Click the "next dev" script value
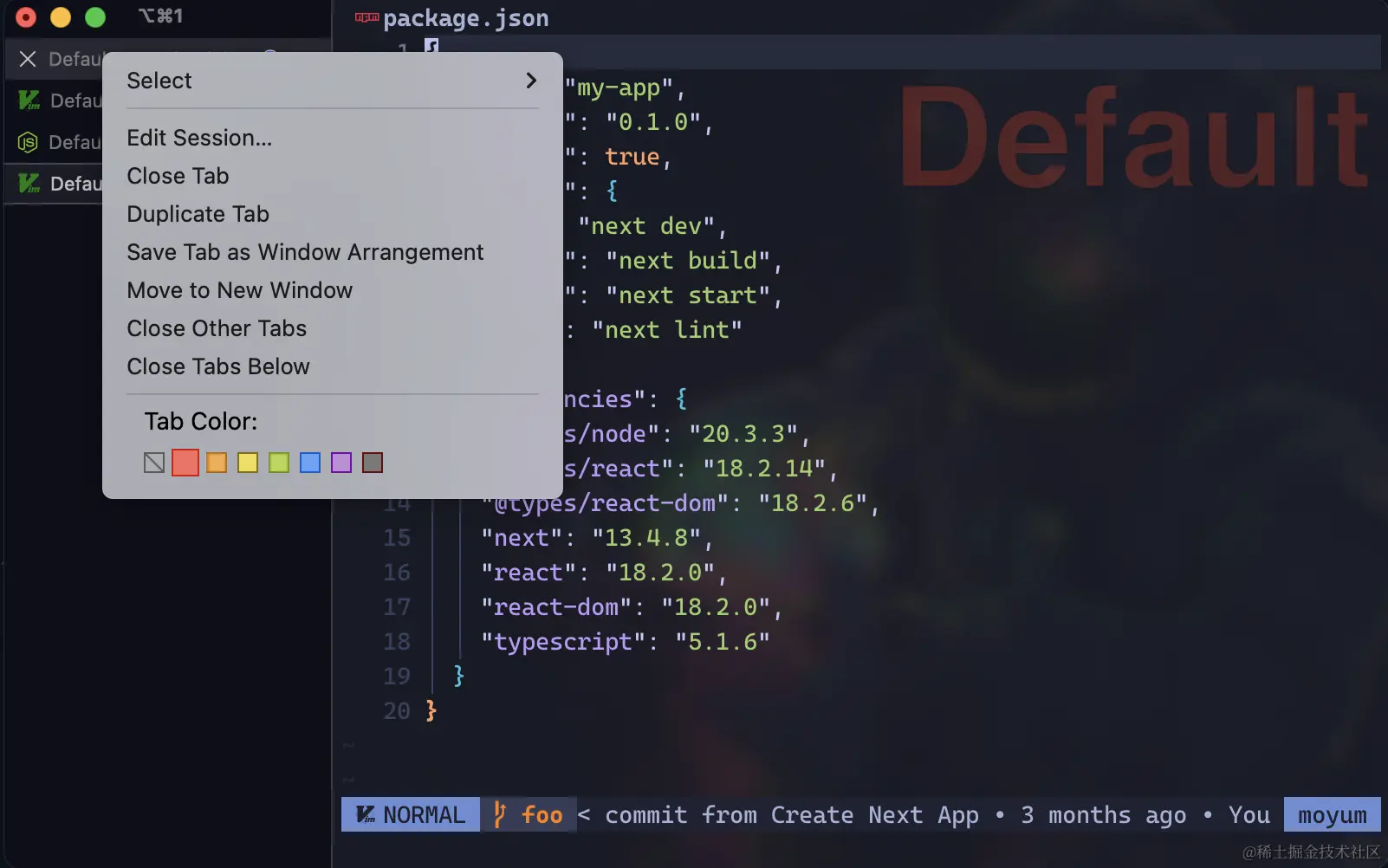 646,226
